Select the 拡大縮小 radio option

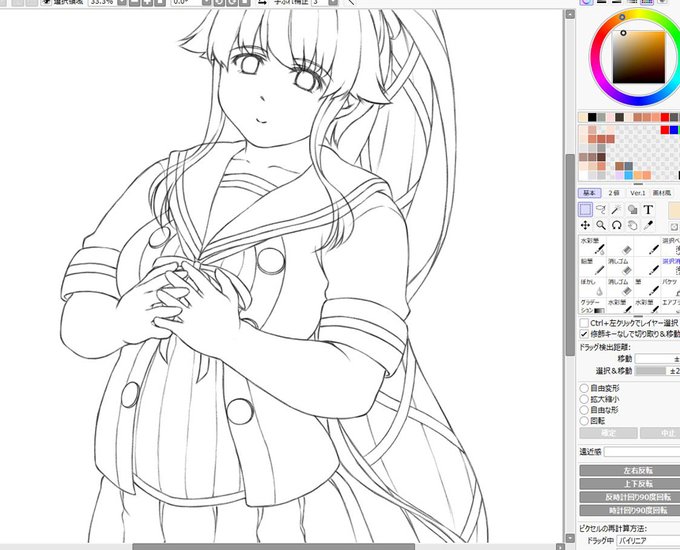click(584, 399)
